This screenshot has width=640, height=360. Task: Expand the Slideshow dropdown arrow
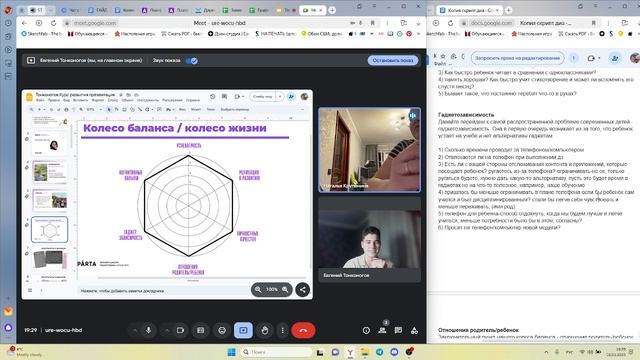(x=280, y=97)
